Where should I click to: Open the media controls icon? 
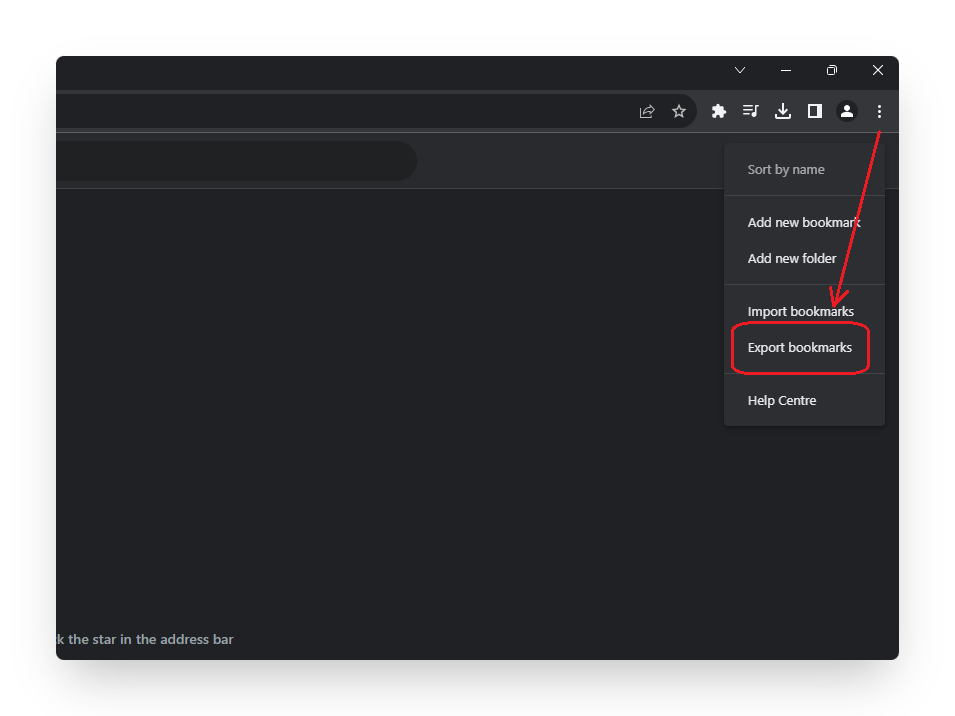click(751, 111)
